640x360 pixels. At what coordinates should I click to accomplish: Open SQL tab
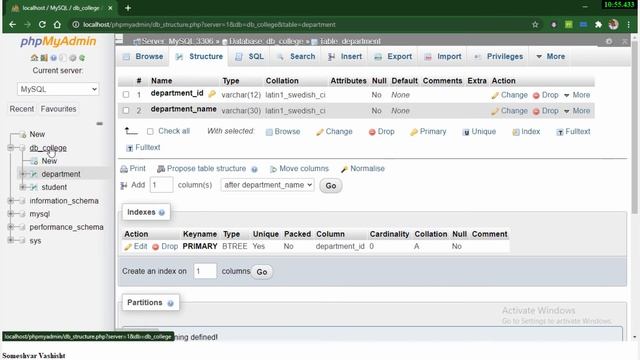click(249, 56)
